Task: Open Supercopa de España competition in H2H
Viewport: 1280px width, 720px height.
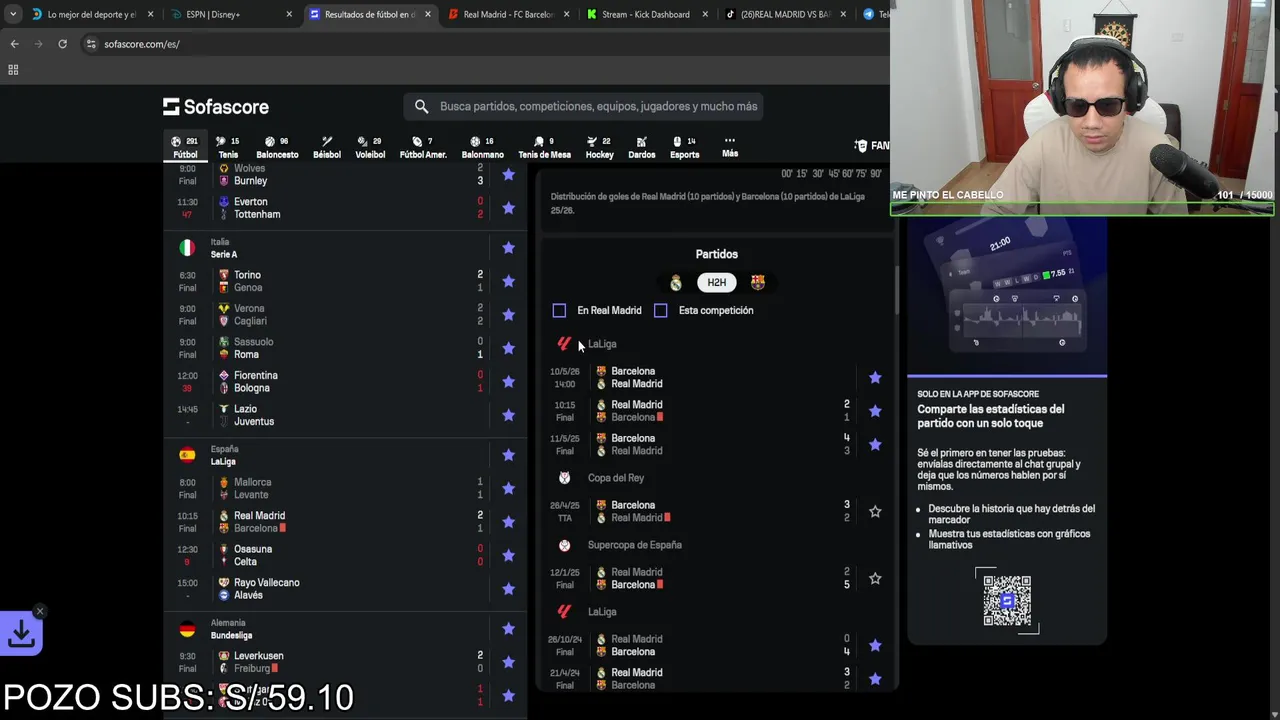Action: (x=634, y=545)
